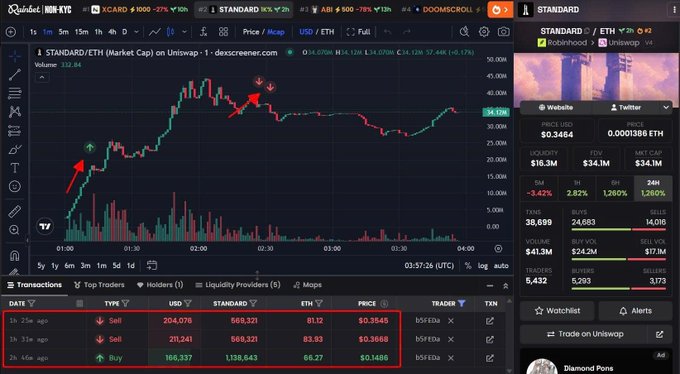
Task: Select the brush drawing tool
Action: click(15, 150)
